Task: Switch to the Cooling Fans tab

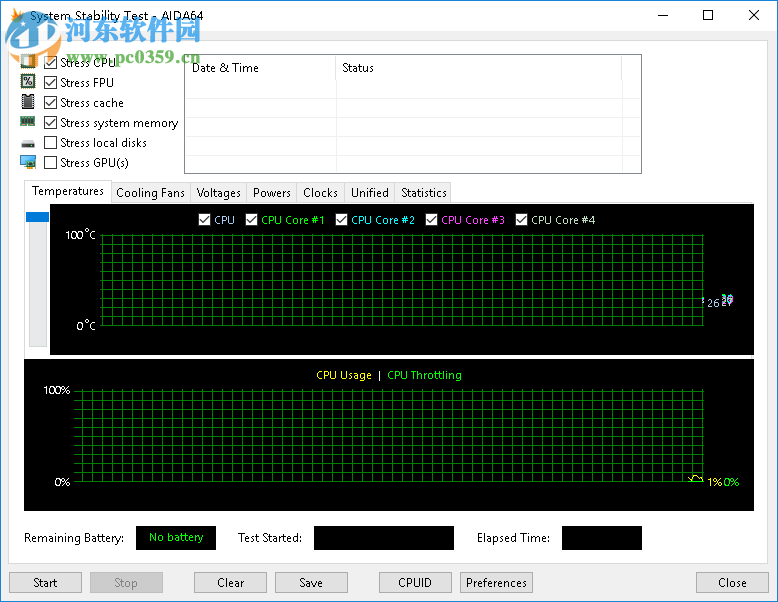Action: point(150,193)
